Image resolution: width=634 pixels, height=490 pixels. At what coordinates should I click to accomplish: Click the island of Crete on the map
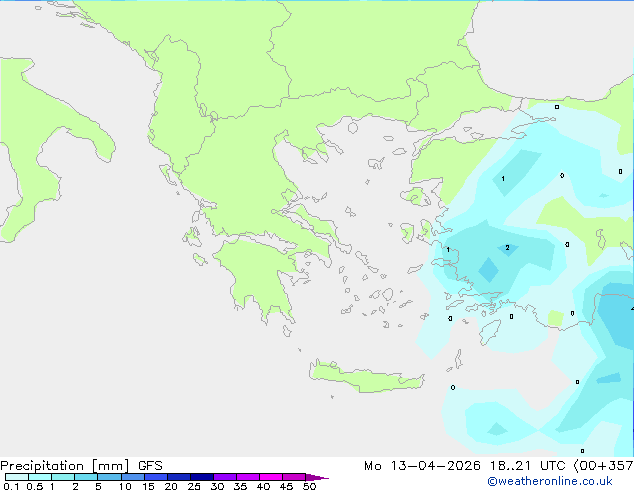tap(366, 377)
